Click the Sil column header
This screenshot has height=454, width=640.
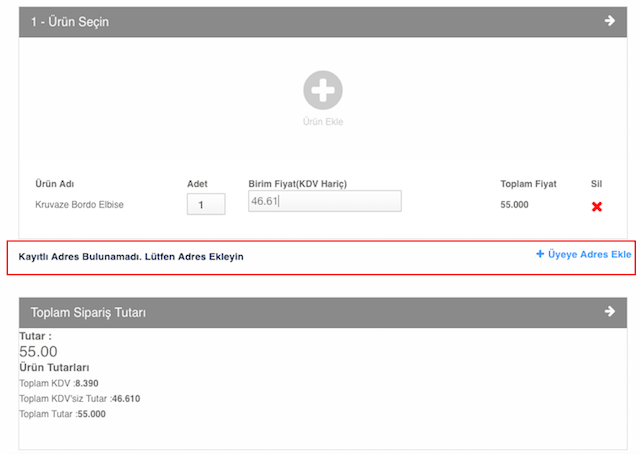[x=596, y=184]
